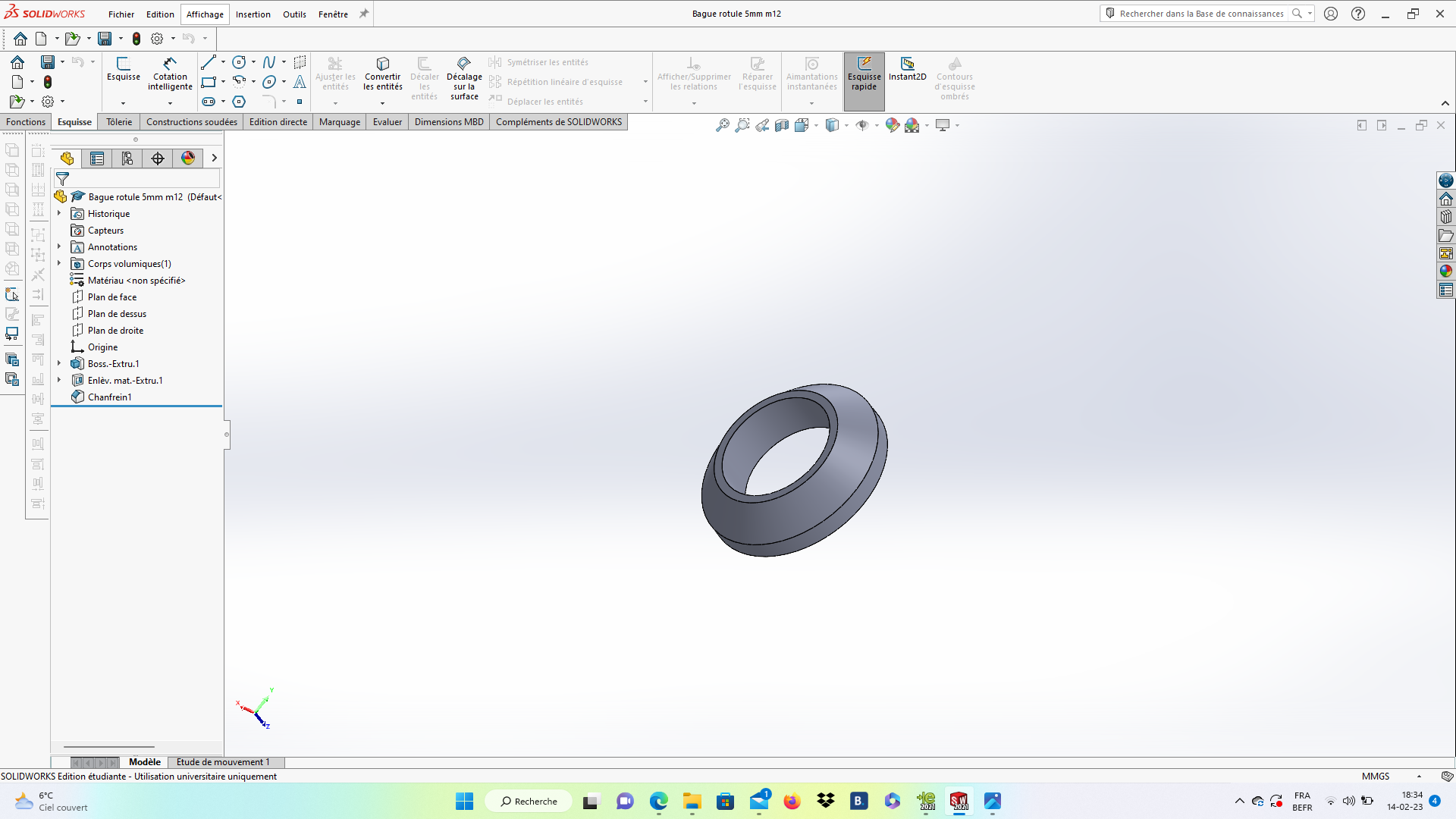Click the Edit Appearance color icon
The height and width of the screenshot is (819, 1456).
(x=893, y=125)
